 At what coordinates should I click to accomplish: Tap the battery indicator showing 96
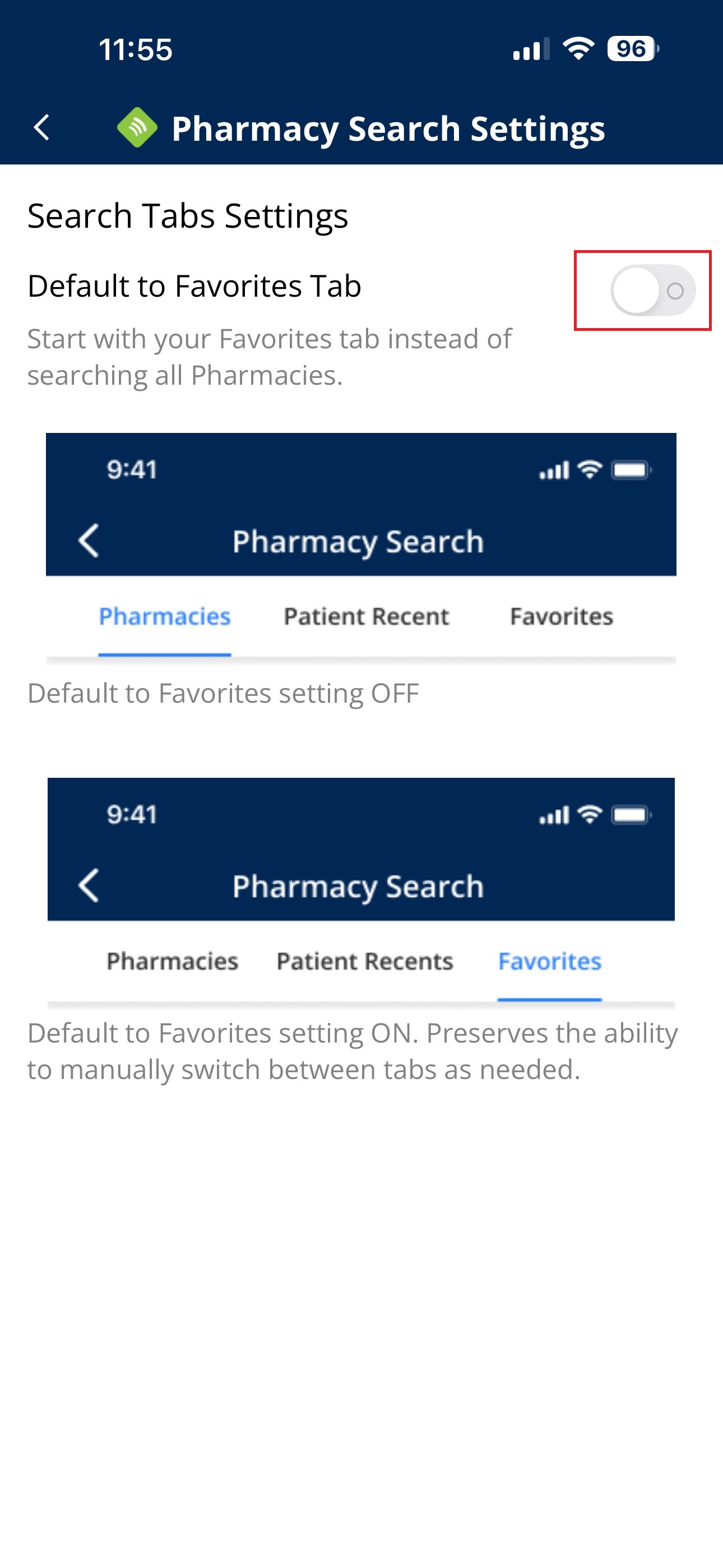(632, 49)
